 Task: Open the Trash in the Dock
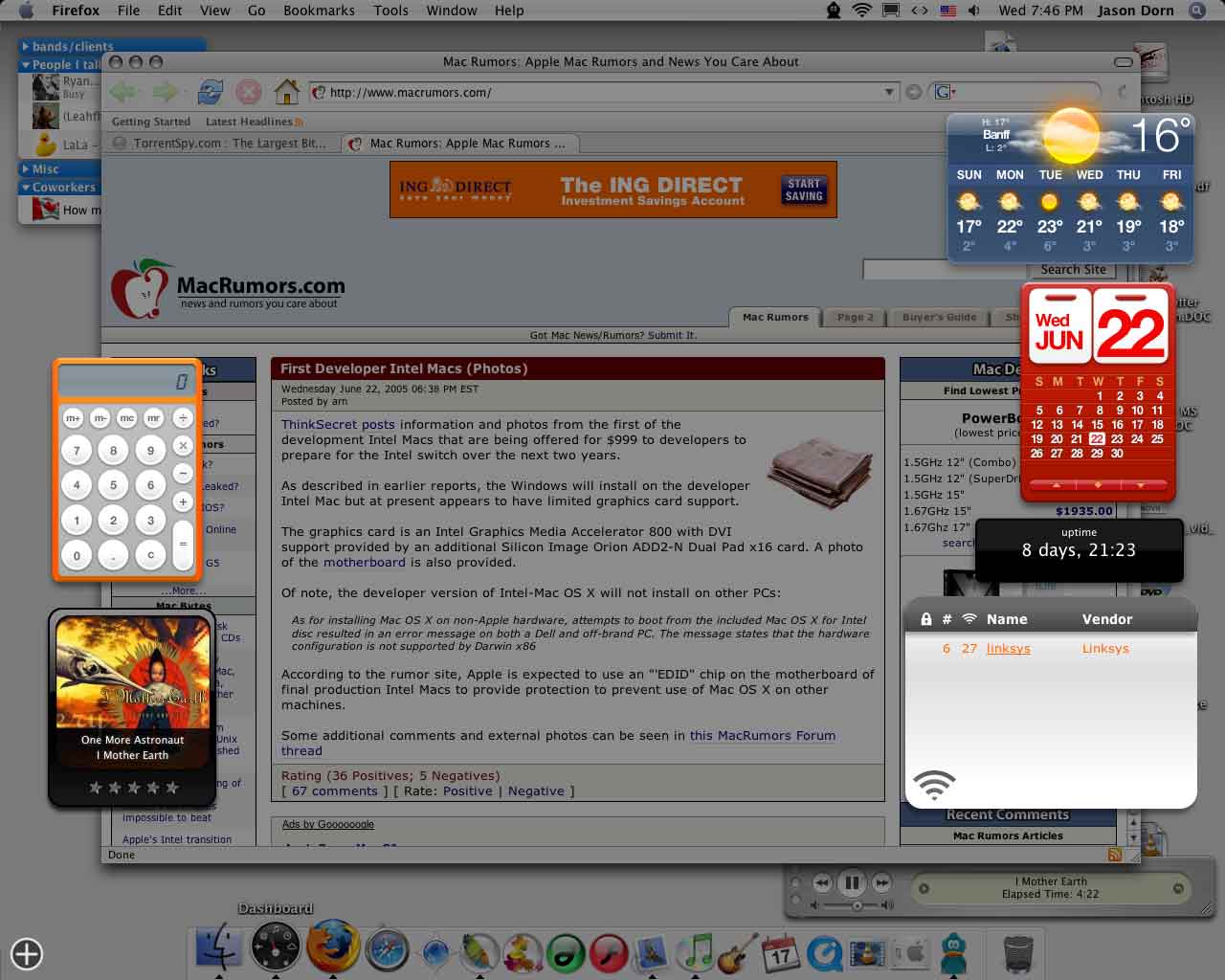click(1017, 953)
